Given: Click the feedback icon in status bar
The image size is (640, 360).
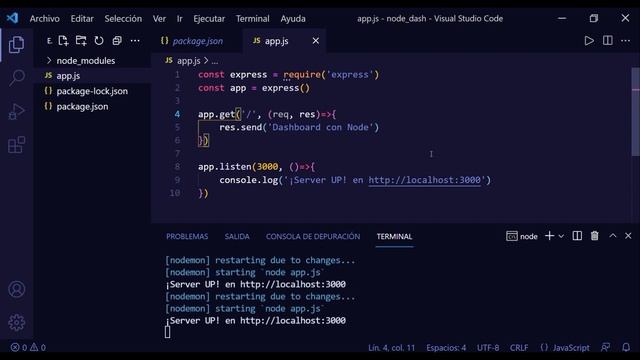Looking at the screenshot, I should 606,347.
